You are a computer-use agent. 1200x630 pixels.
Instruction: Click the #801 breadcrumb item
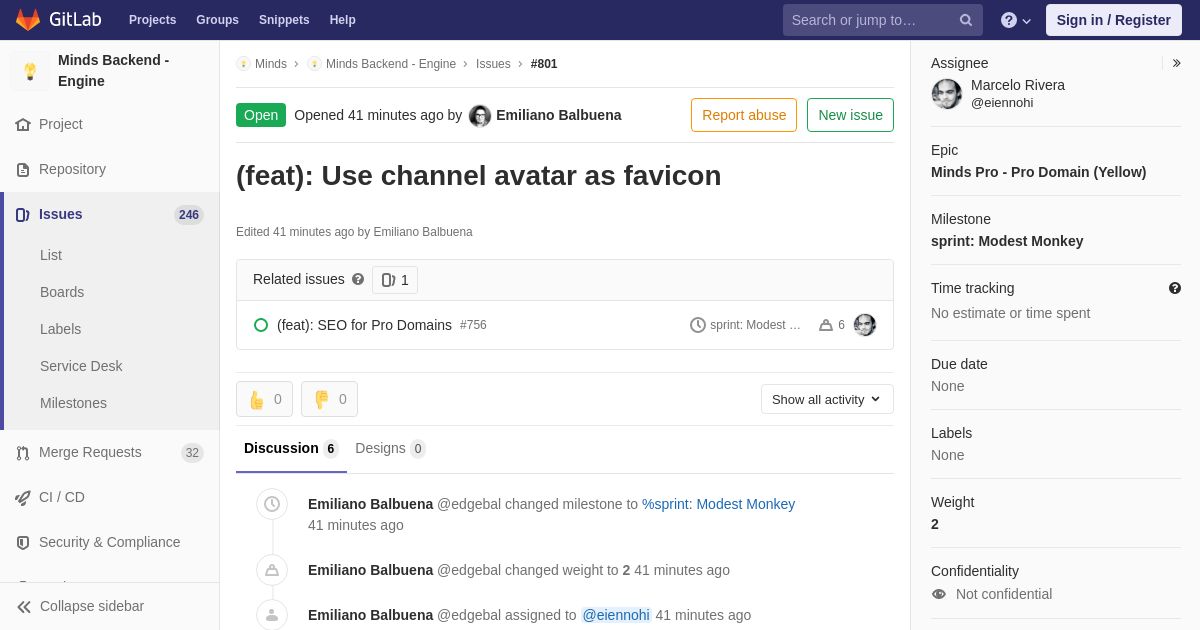(x=544, y=64)
